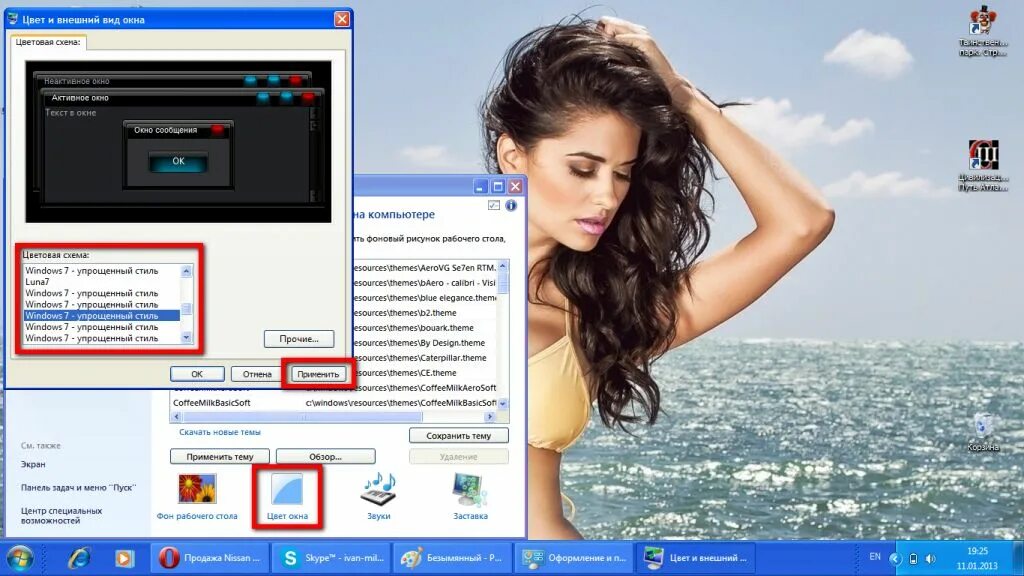The height and width of the screenshot is (576, 1024).
Task: Select the By Design.theme row
Action: coord(424,343)
